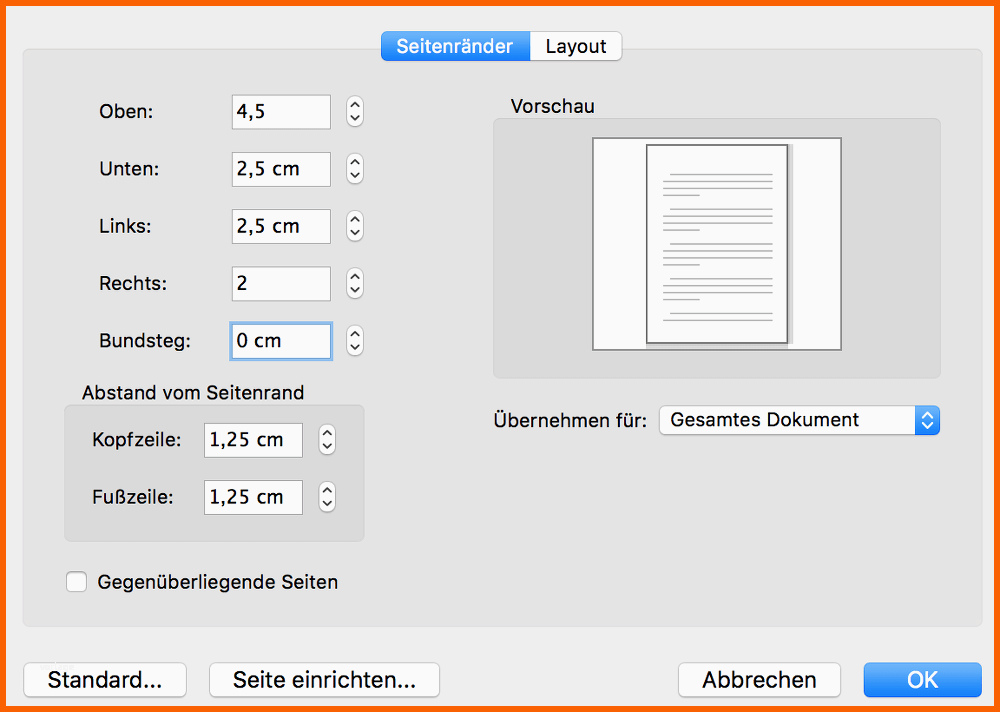Click the stepper for Links margin

tap(354, 226)
